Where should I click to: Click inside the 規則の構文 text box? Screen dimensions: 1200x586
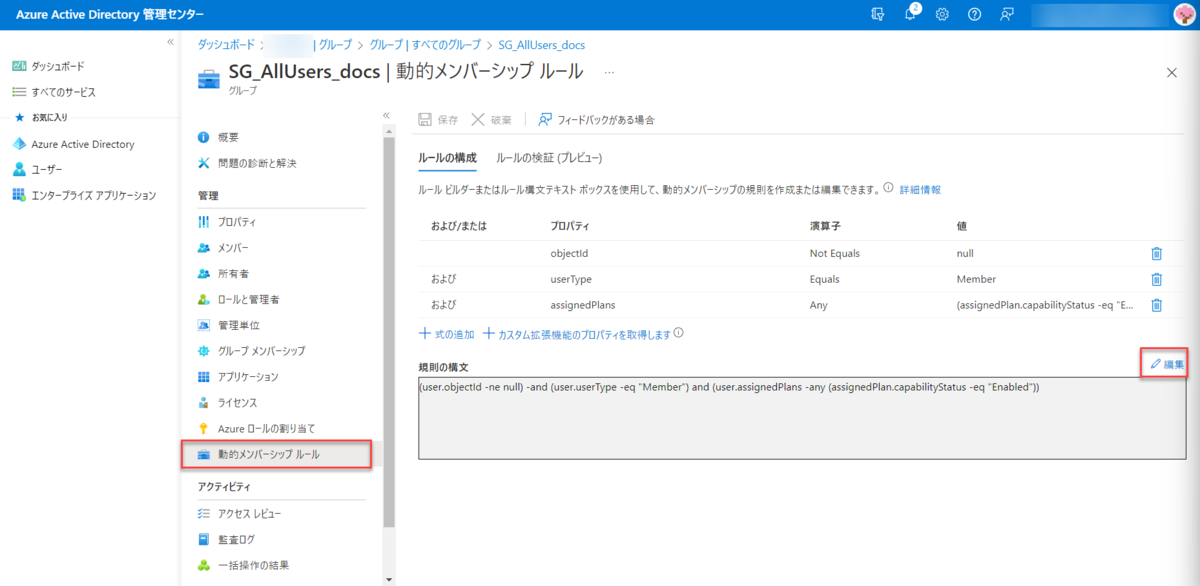[x=802, y=418]
